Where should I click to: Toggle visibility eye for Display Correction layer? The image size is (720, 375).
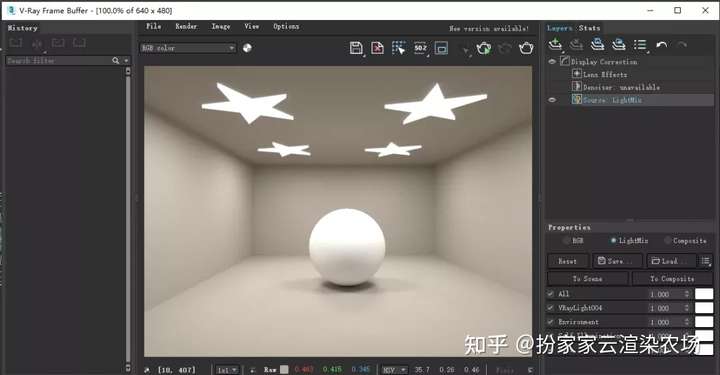[552, 61]
